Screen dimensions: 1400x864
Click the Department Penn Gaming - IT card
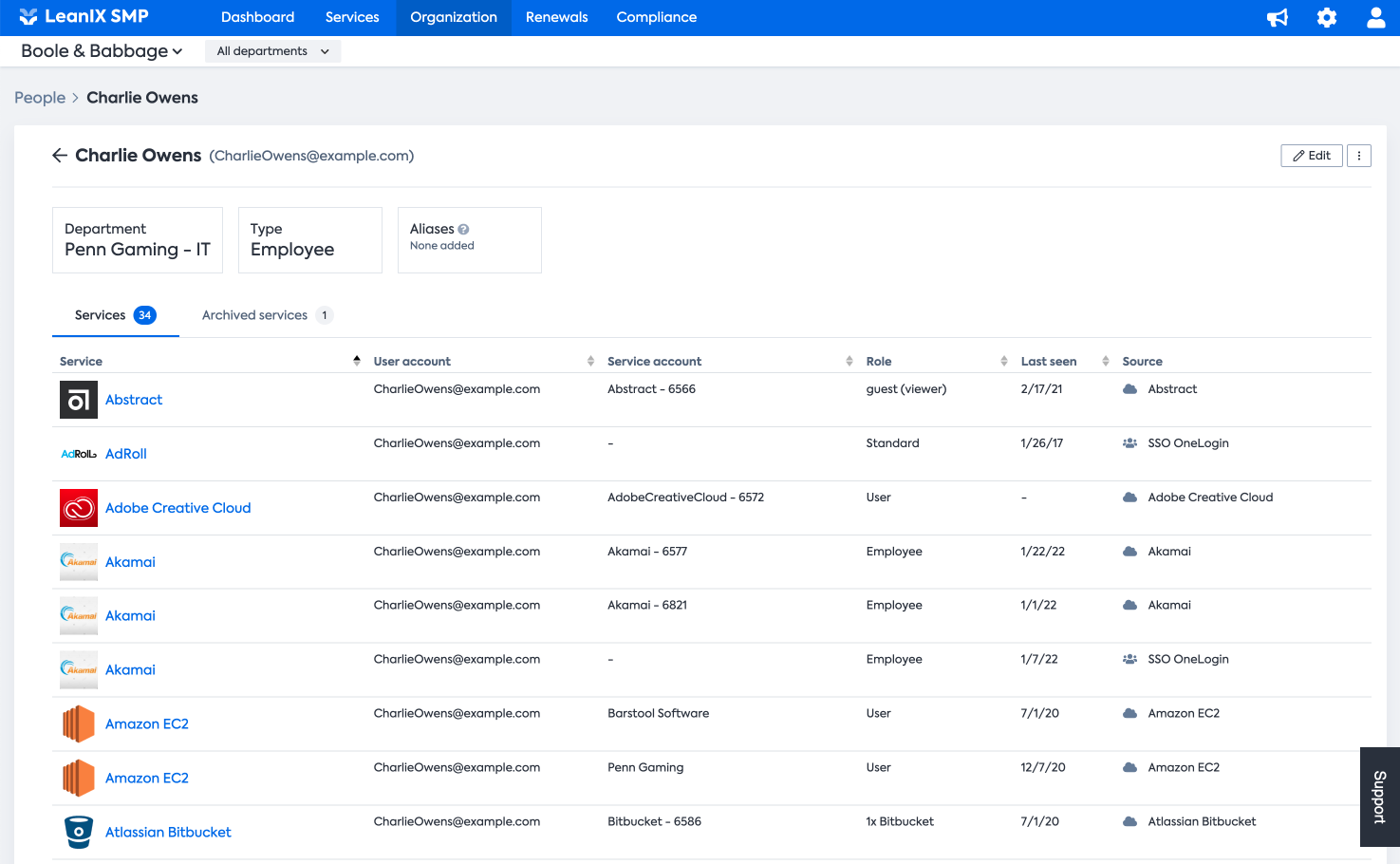coord(138,240)
